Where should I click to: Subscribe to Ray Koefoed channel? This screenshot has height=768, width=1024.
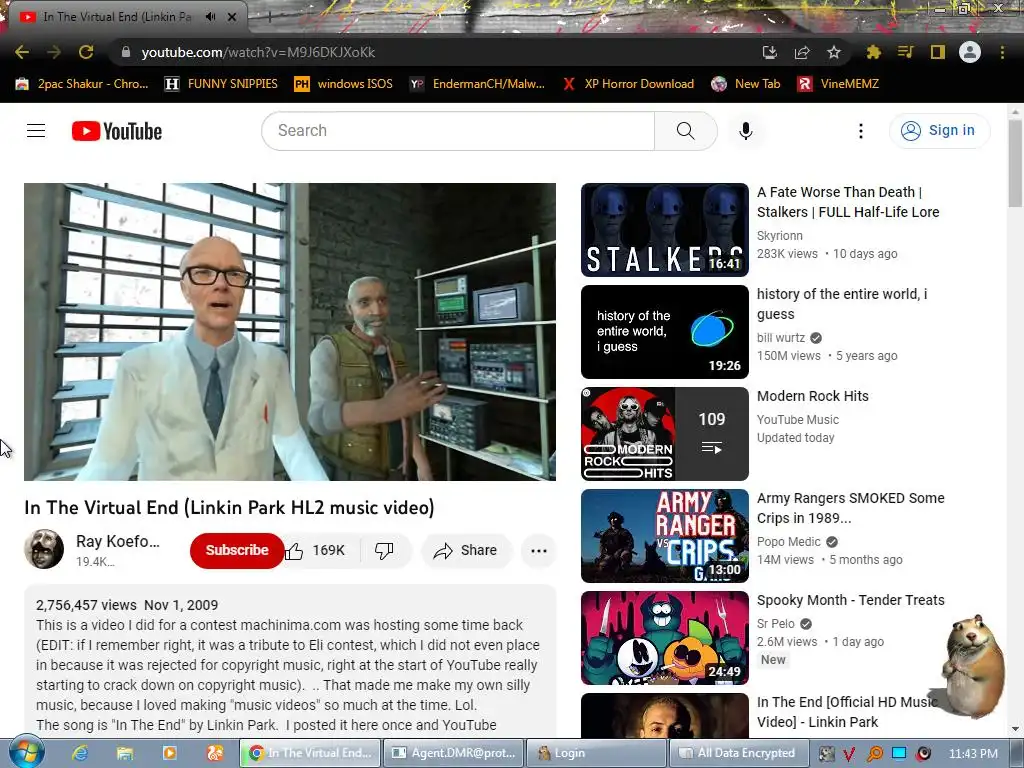pyautogui.click(x=236, y=551)
